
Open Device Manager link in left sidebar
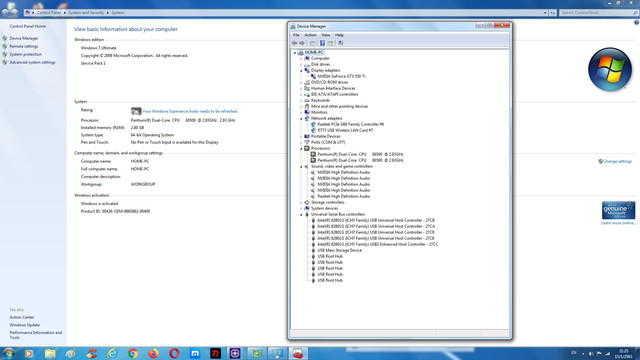(24, 38)
